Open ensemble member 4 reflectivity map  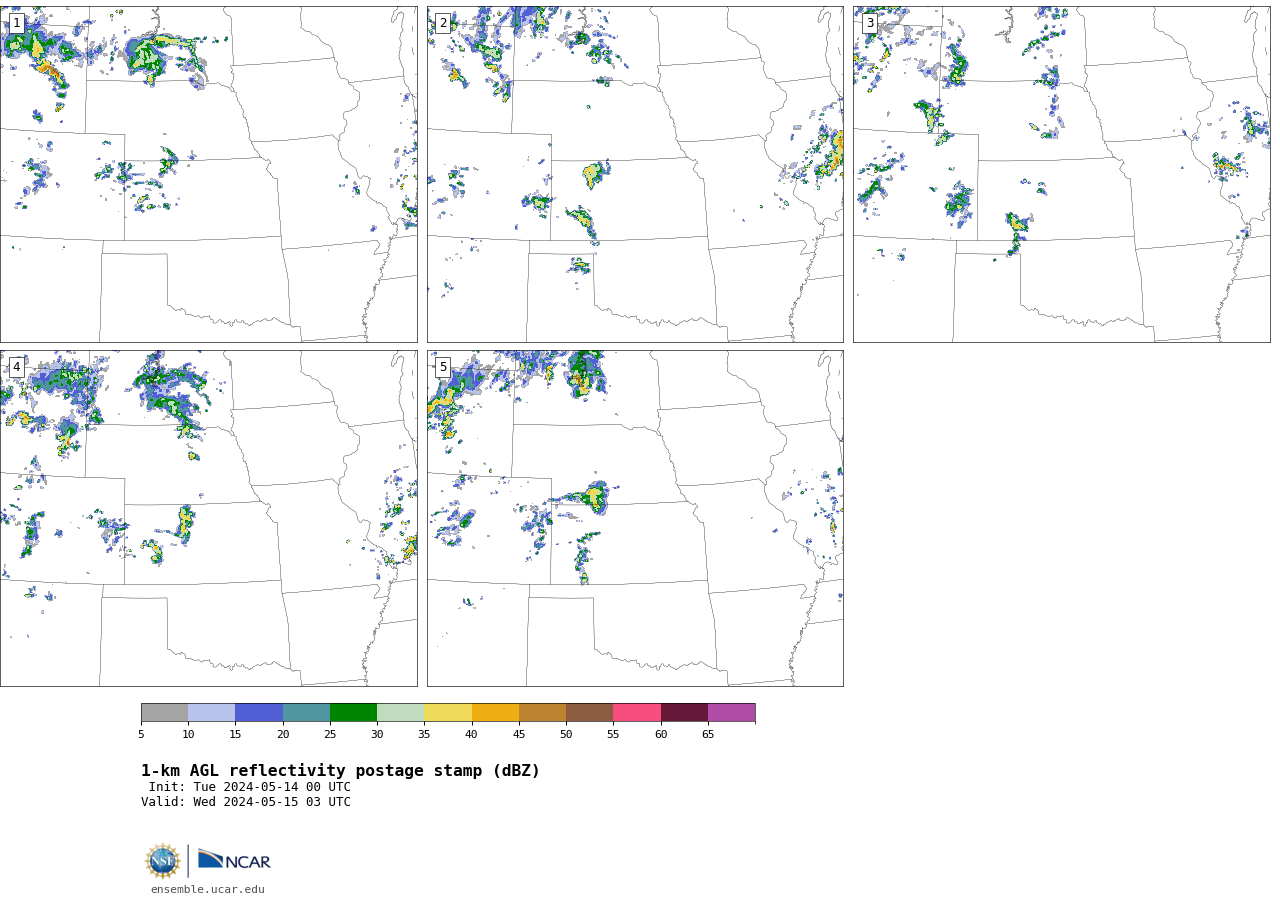click(x=208, y=518)
